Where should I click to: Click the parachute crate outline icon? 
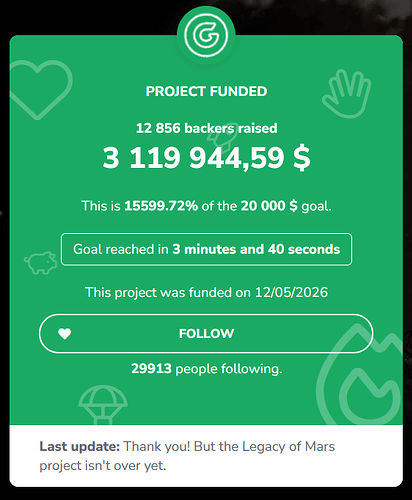pyautogui.click(x=103, y=405)
